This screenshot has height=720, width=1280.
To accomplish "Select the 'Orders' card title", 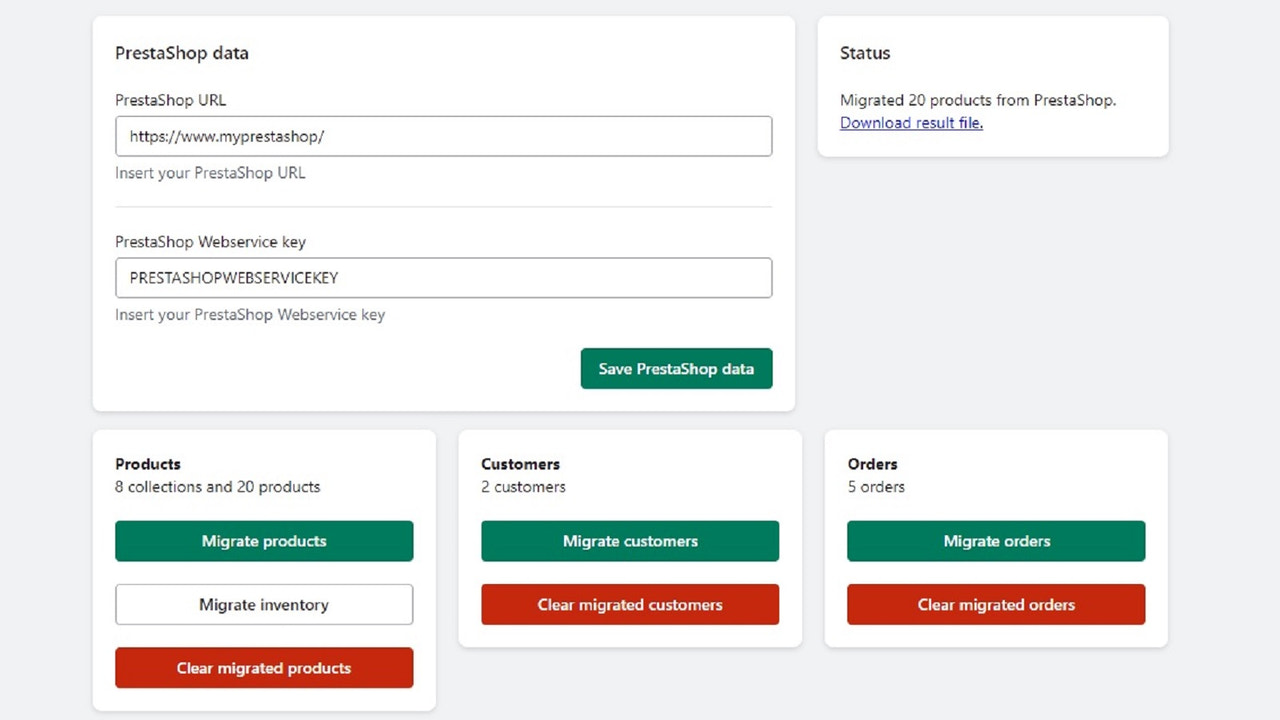I will point(872,464).
